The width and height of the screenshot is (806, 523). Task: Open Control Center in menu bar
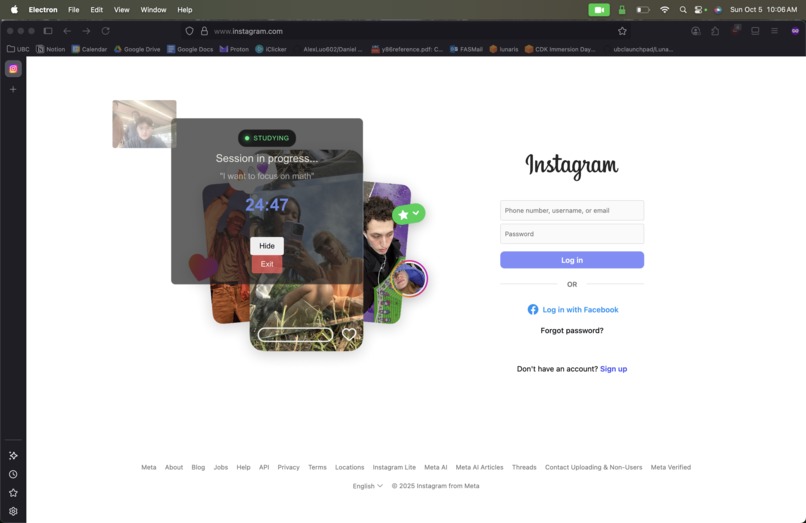[x=700, y=10]
